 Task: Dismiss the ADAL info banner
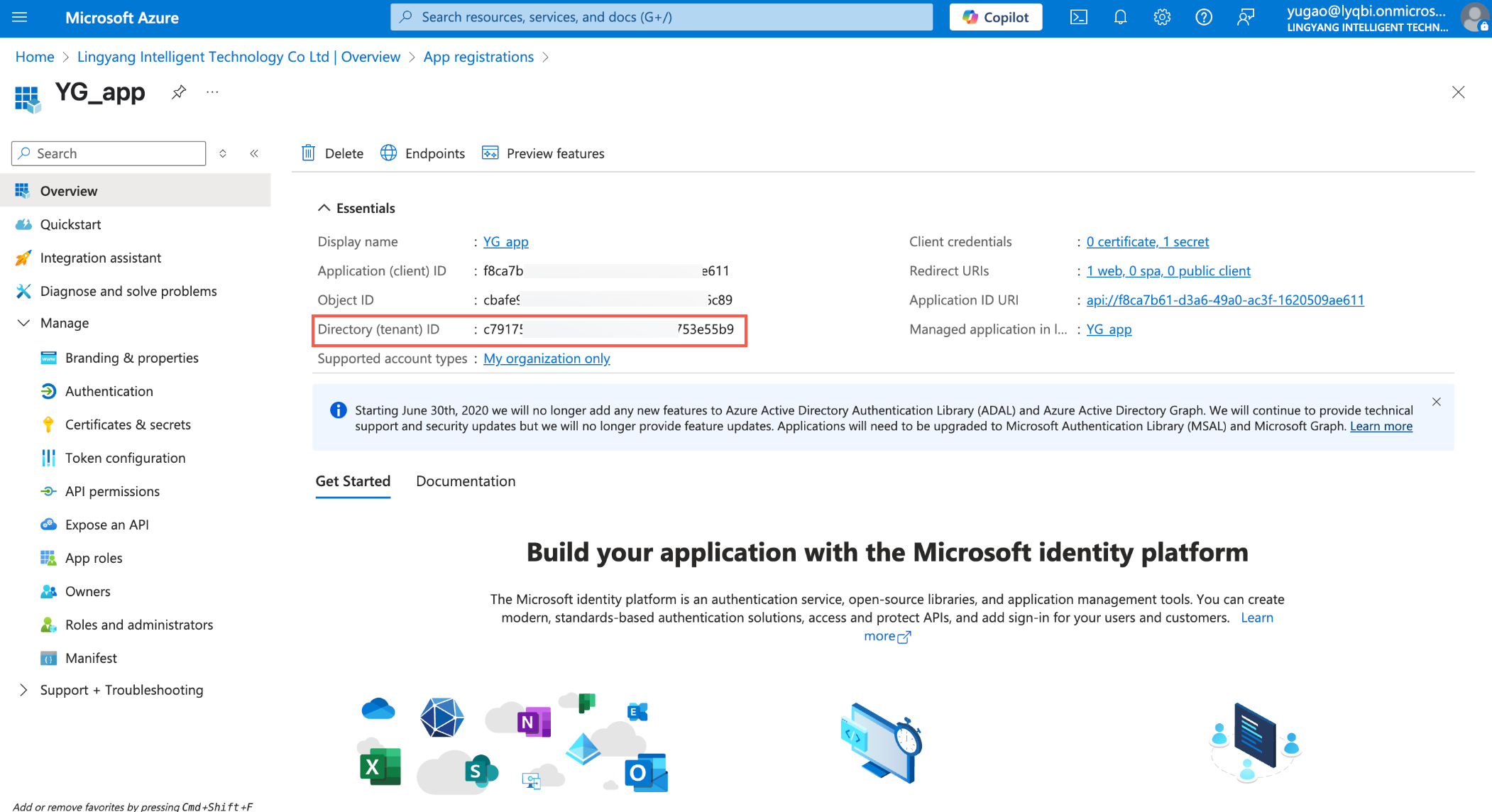pos(1436,402)
